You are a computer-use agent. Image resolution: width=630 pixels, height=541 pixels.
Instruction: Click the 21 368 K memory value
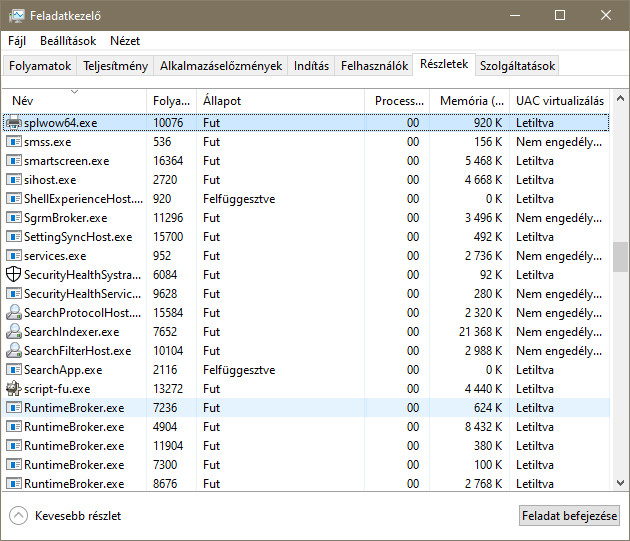pyautogui.click(x=481, y=332)
